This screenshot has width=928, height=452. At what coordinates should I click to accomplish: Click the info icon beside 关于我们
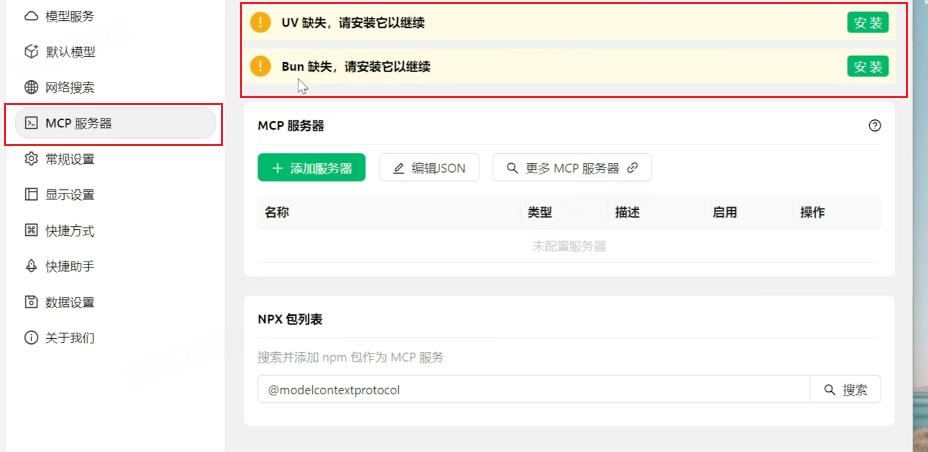tap(31, 338)
